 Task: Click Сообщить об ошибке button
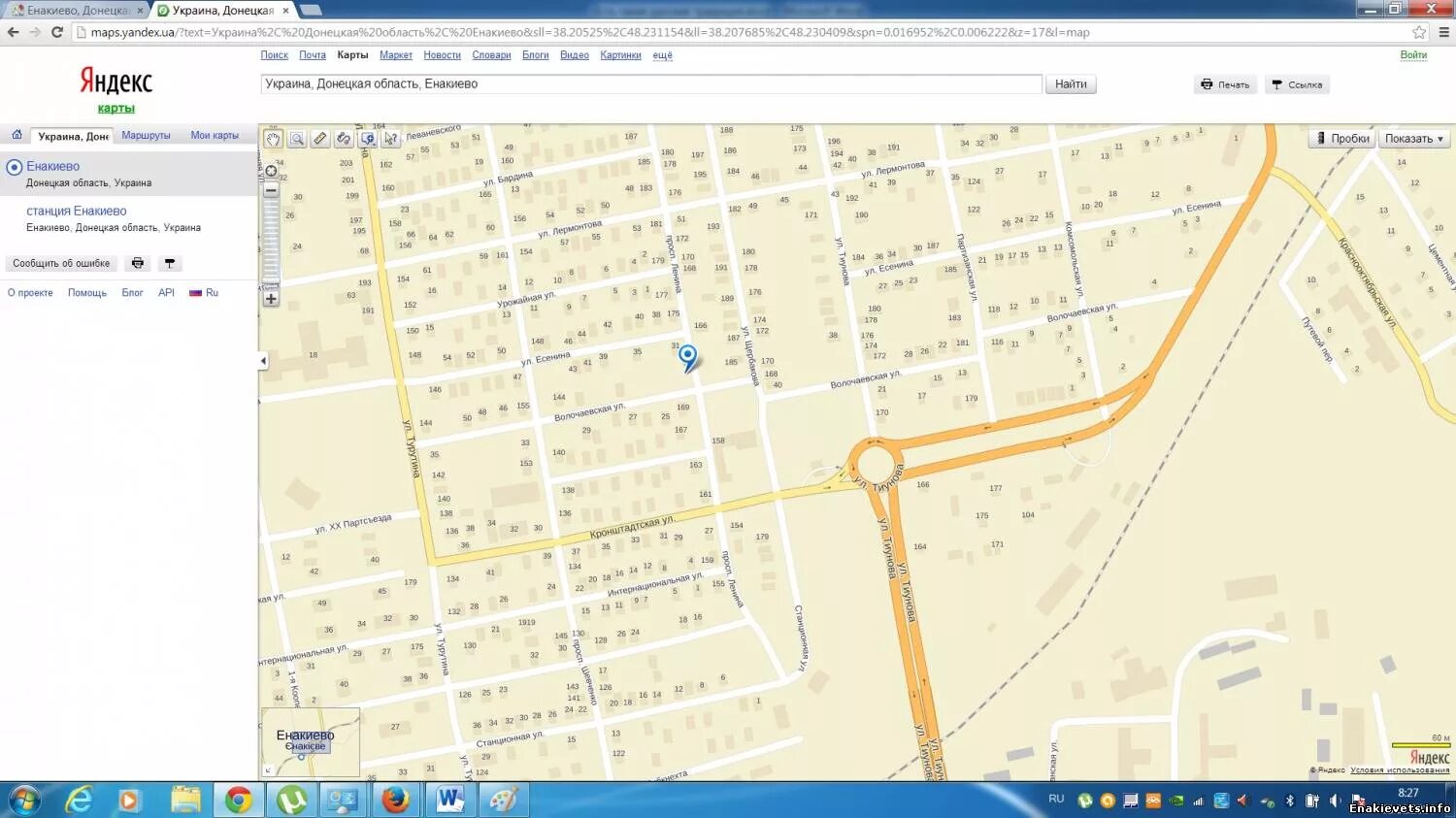click(x=61, y=263)
